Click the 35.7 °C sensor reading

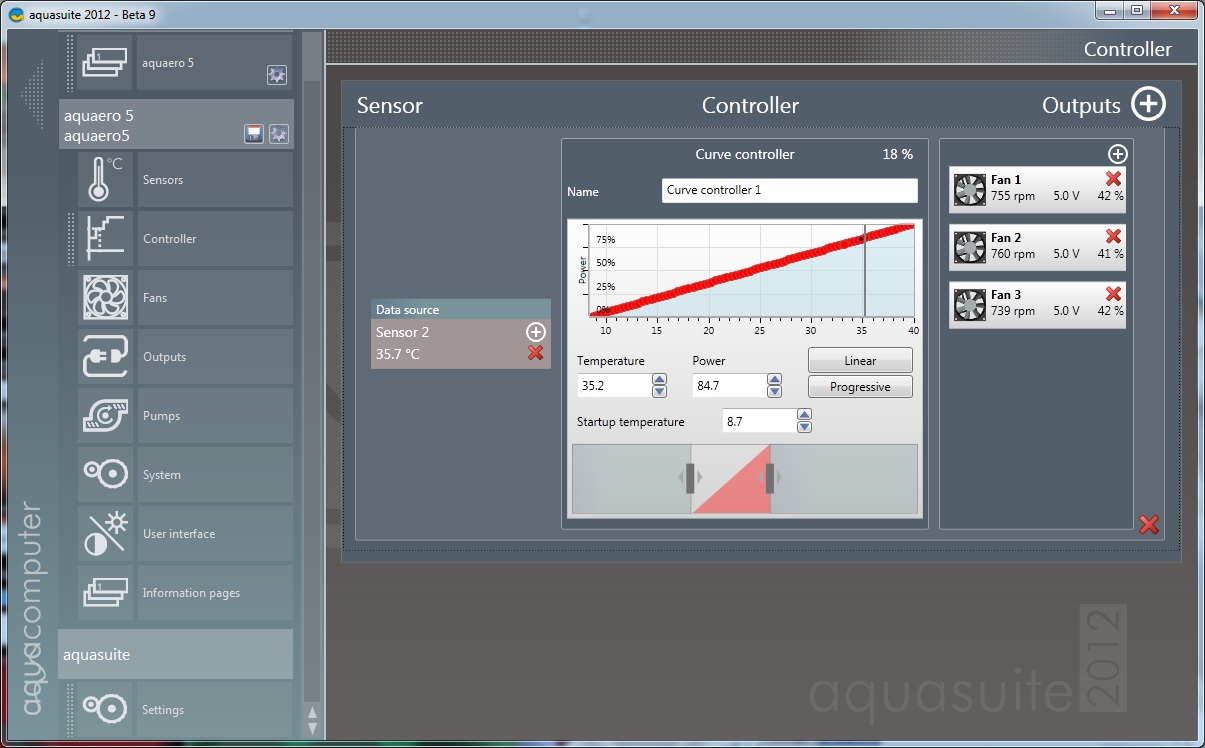coord(397,353)
